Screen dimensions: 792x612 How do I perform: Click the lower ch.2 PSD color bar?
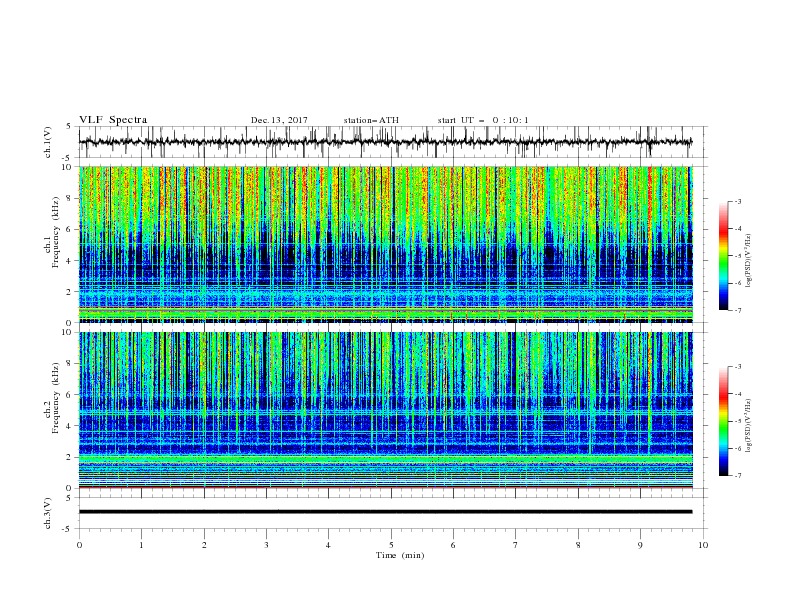(x=723, y=421)
